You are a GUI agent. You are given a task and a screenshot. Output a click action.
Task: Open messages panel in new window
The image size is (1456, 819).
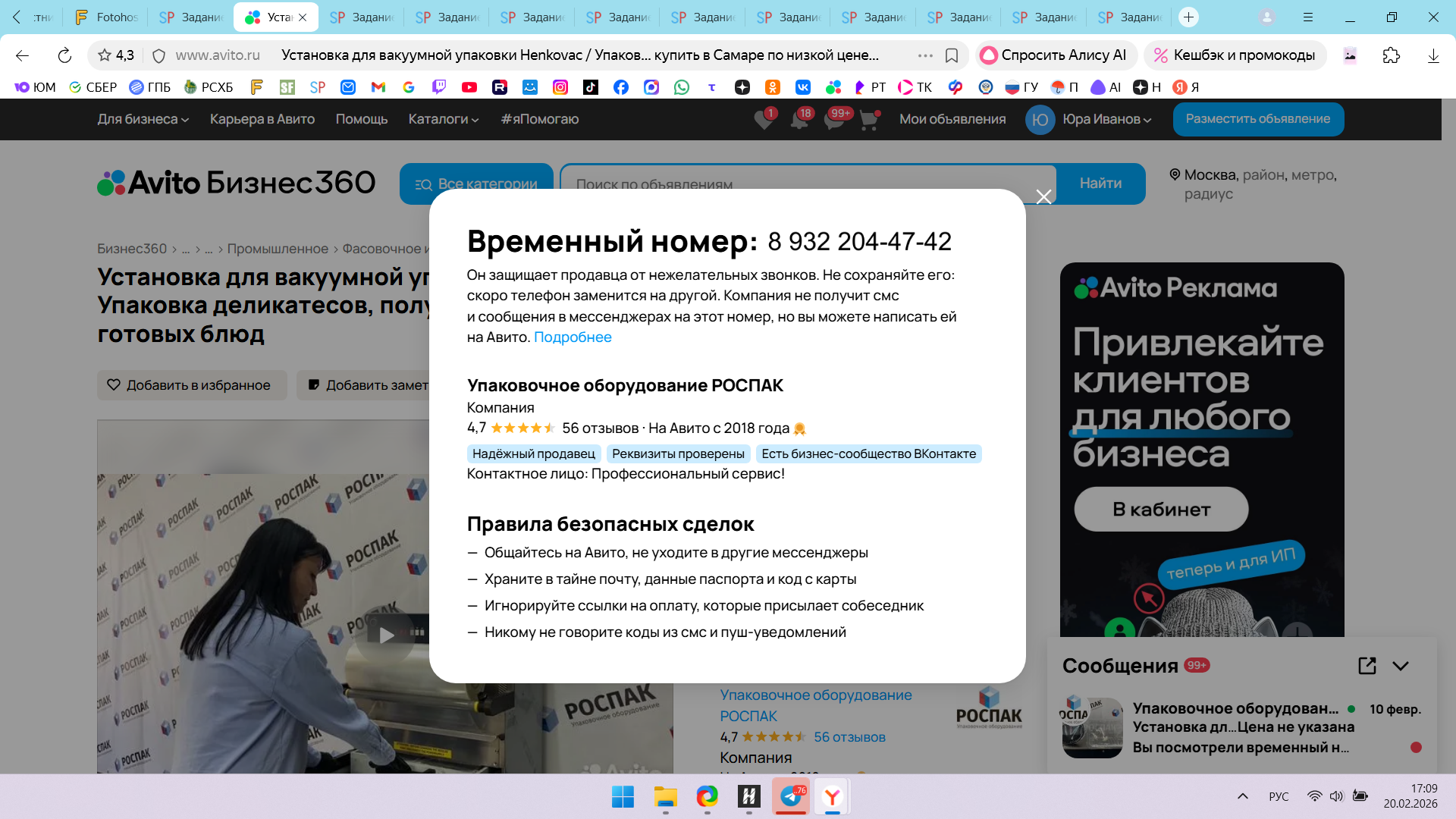coord(1367,666)
